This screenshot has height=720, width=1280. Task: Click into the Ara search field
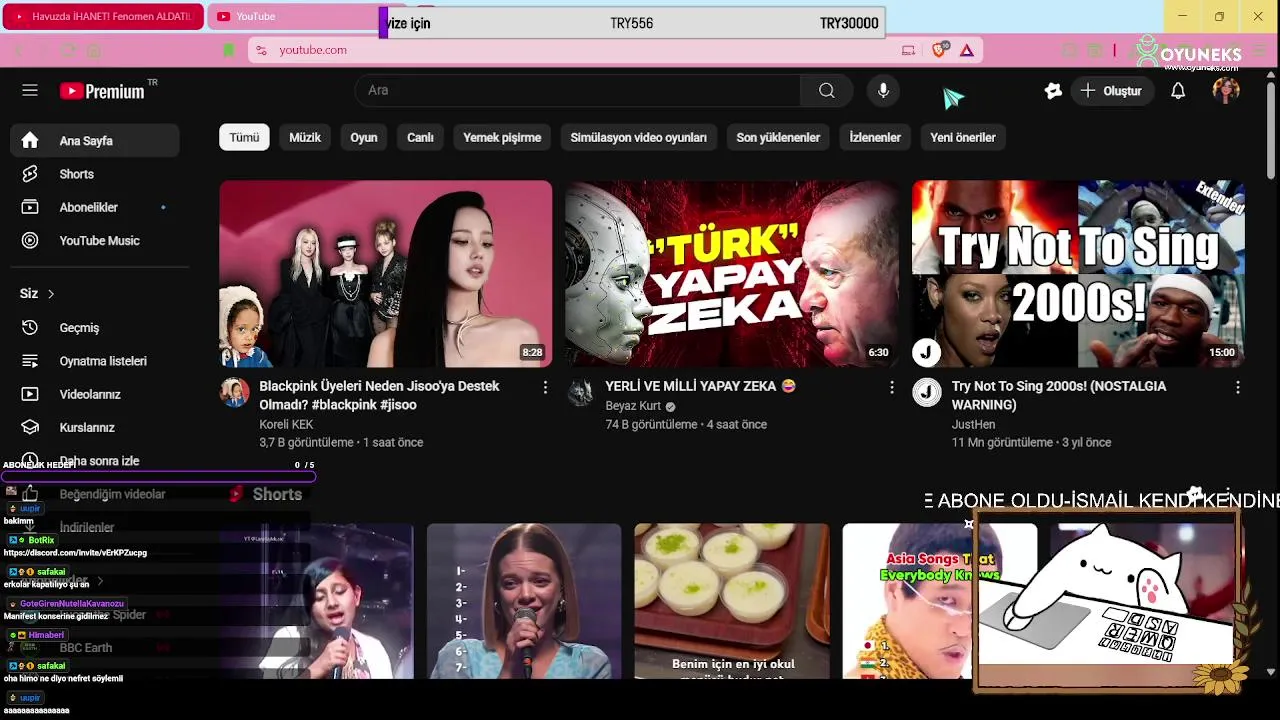pyautogui.click(x=578, y=91)
